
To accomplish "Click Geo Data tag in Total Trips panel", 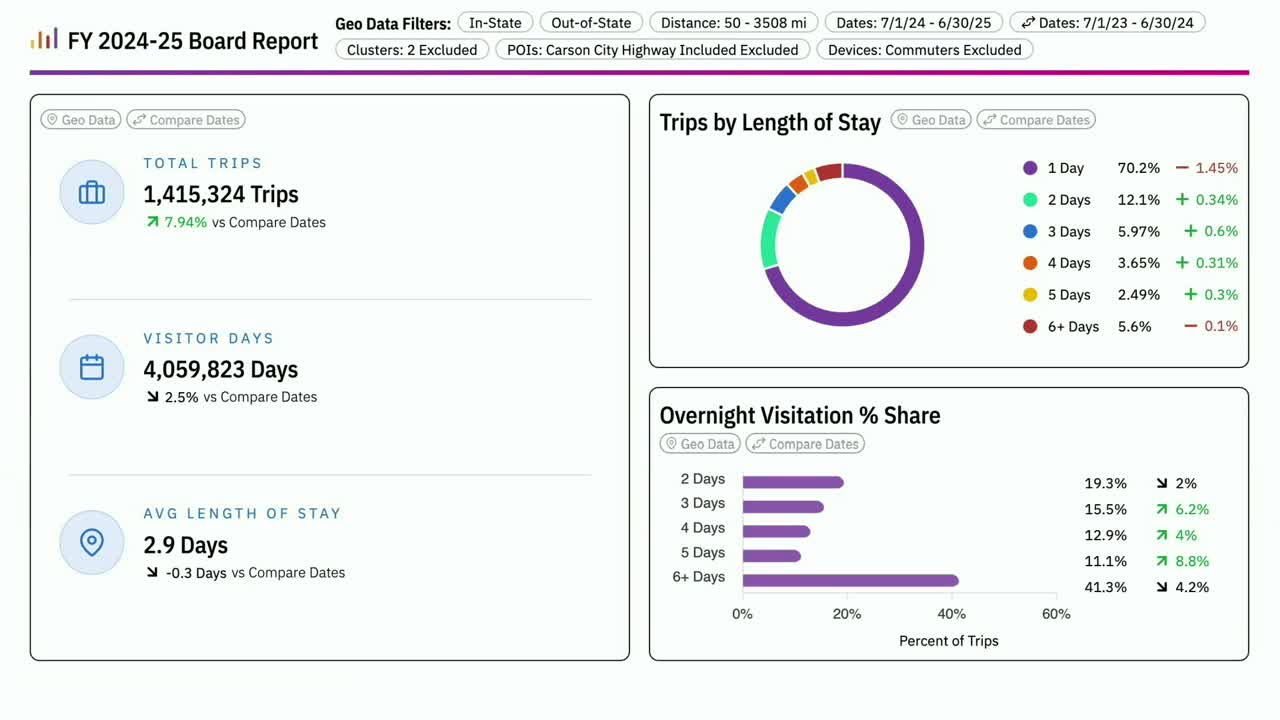I will (81, 120).
